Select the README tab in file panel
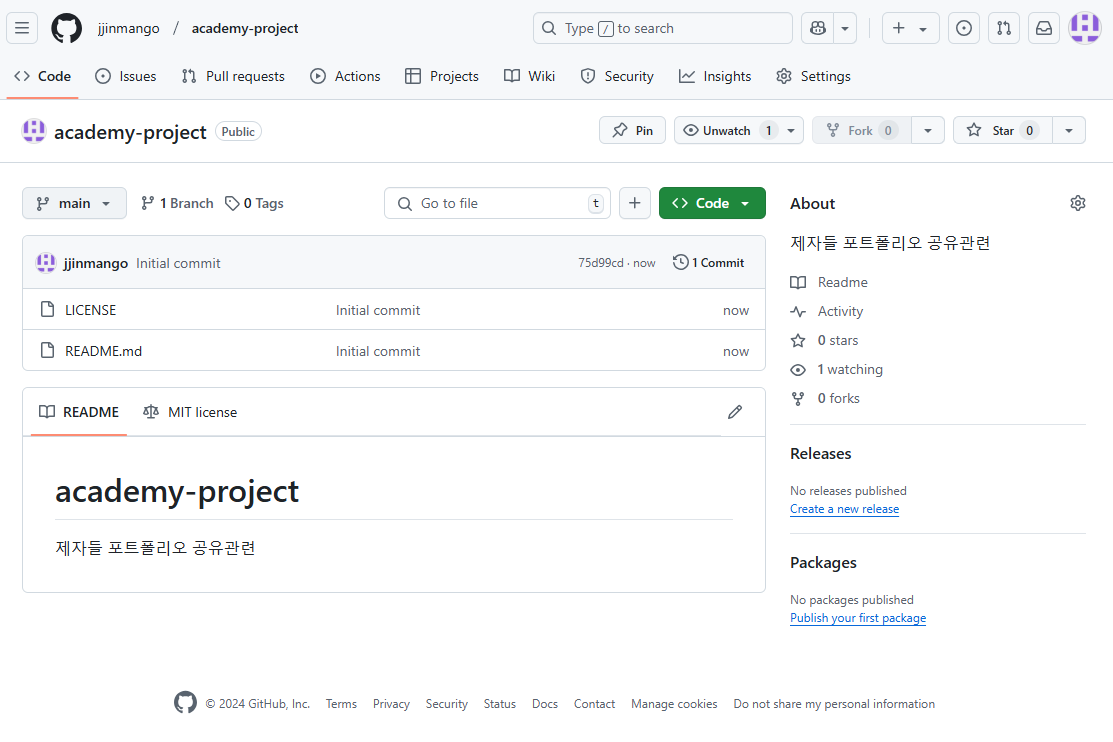The image size is (1113, 742). coord(79,412)
